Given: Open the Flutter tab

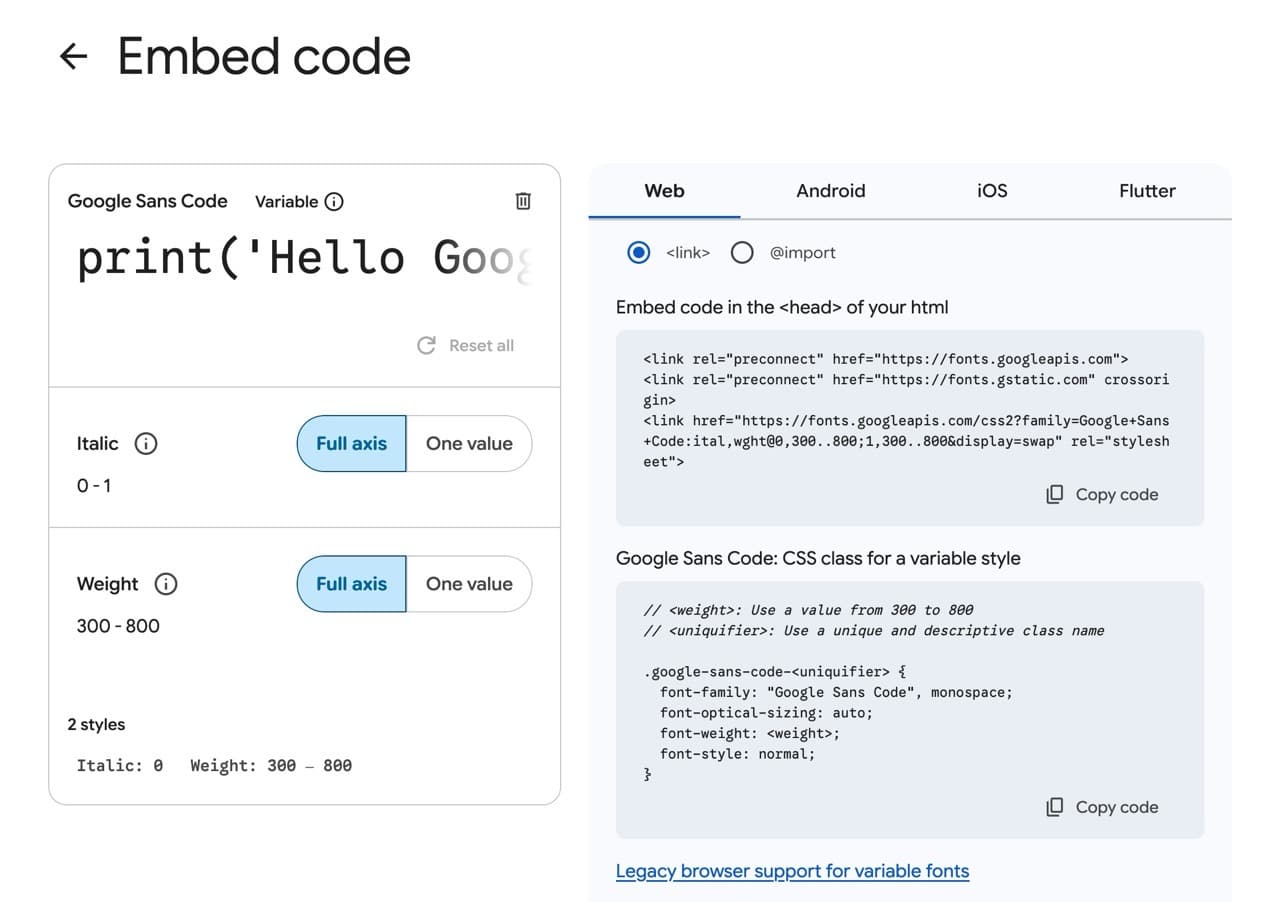Looking at the screenshot, I should pyautogui.click(x=1147, y=191).
